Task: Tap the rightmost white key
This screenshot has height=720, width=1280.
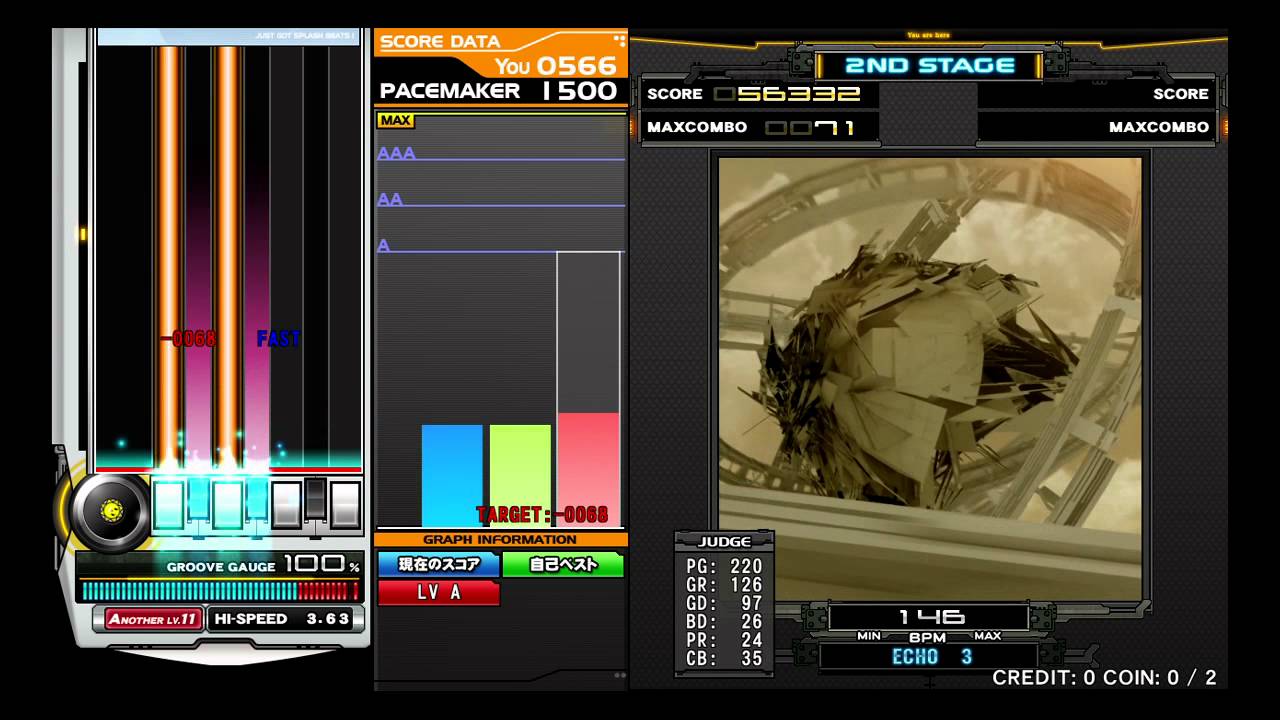Action: tap(345, 505)
